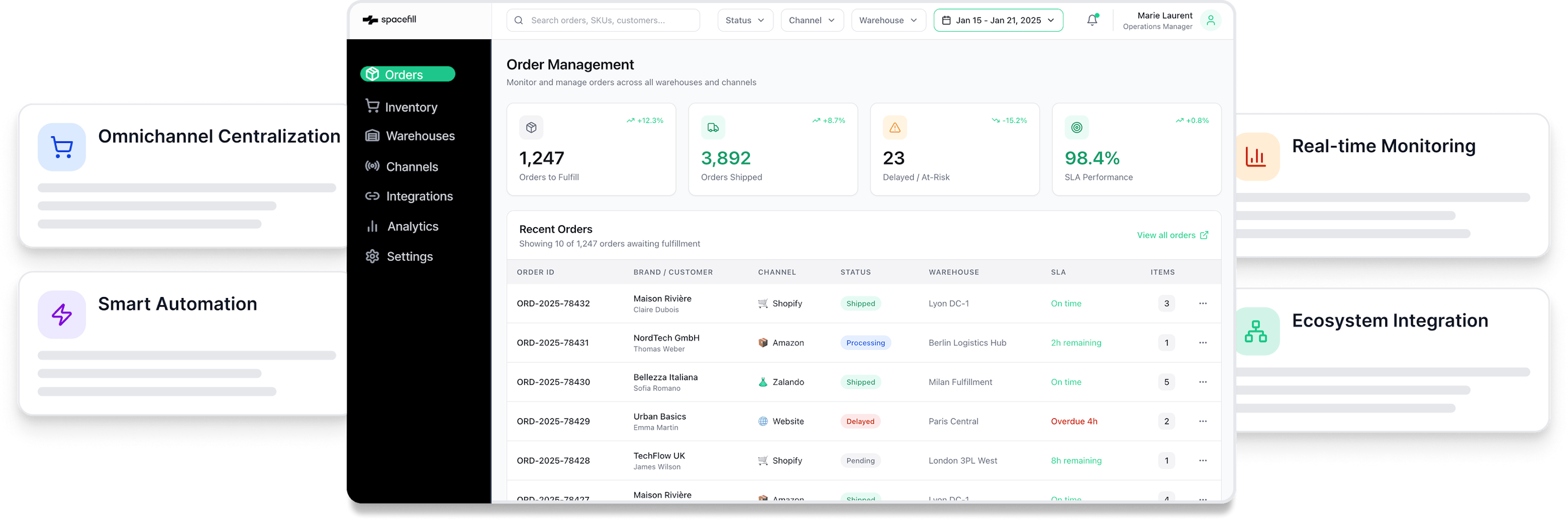Click the View all orders link

1172,235
